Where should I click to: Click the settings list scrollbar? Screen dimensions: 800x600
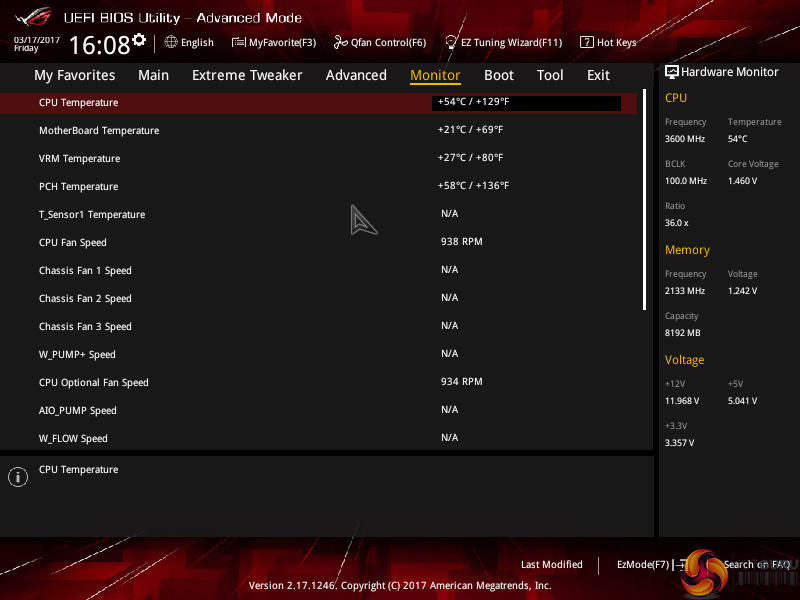(x=644, y=199)
